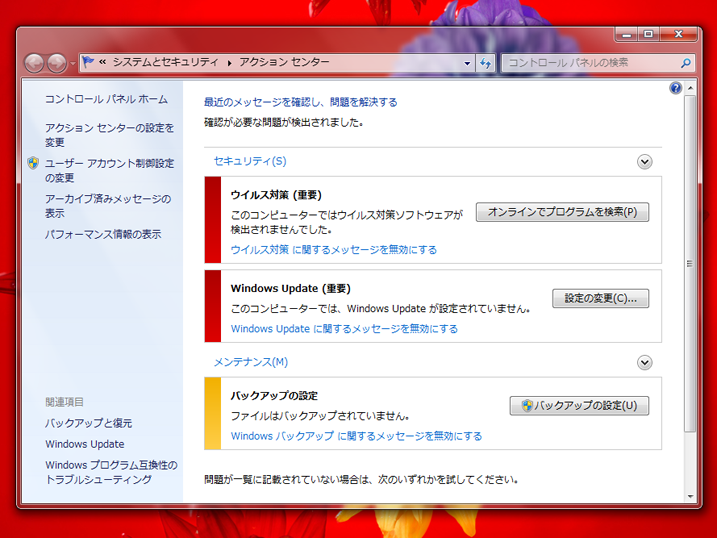Open Help via the blue question mark
717x538 pixels.
pyautogui.click(x=675, y=88)
